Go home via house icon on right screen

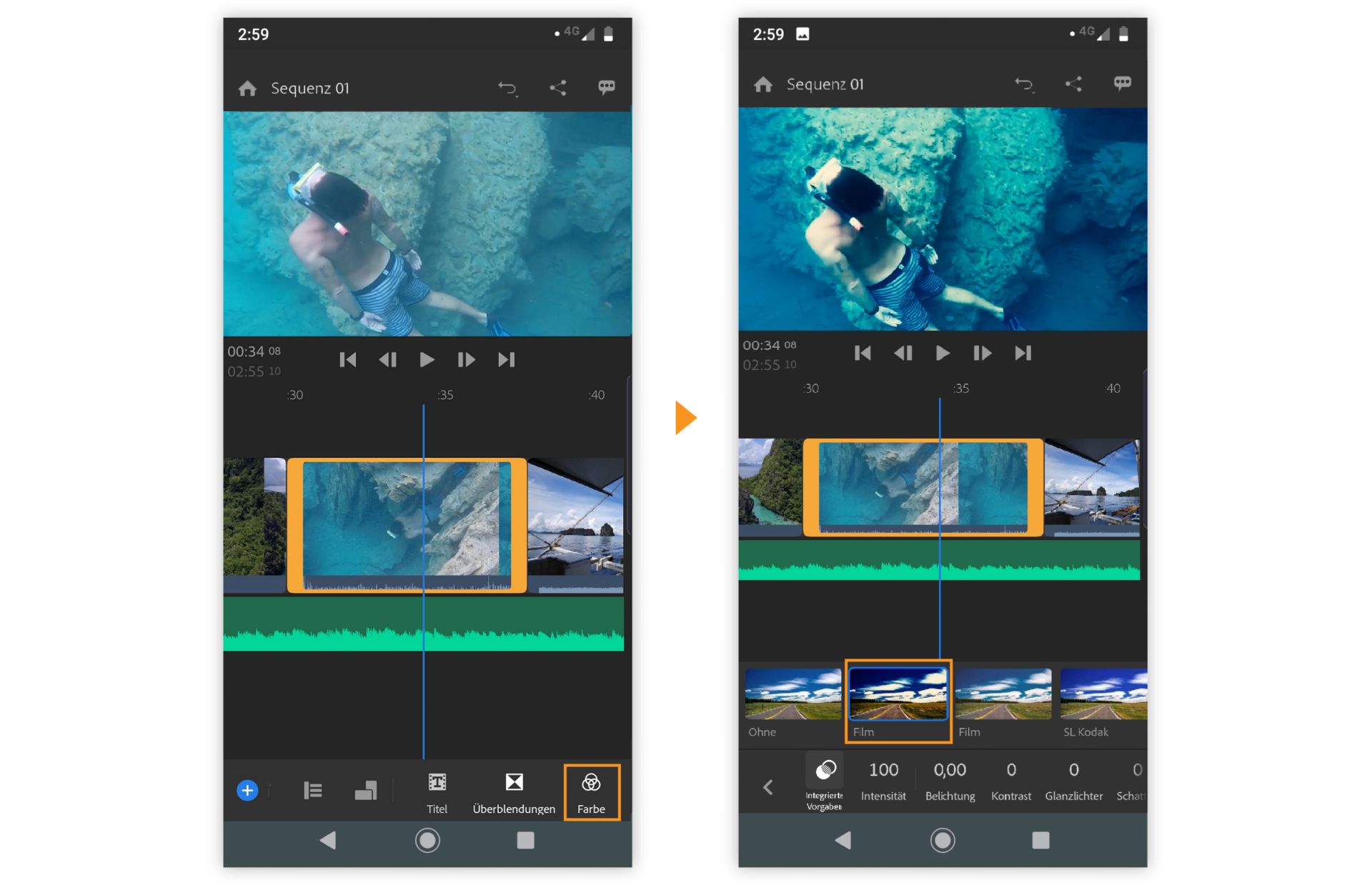click(762, 84)
